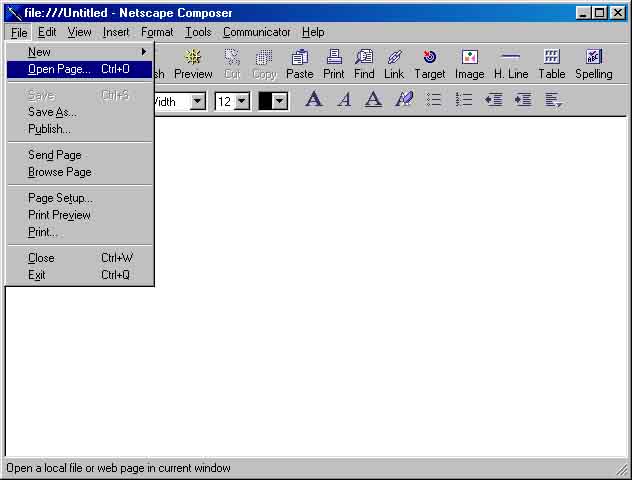Click the Paste toolbar icon
This screenshot has height=480, width=632.
[x=299, y=64]
